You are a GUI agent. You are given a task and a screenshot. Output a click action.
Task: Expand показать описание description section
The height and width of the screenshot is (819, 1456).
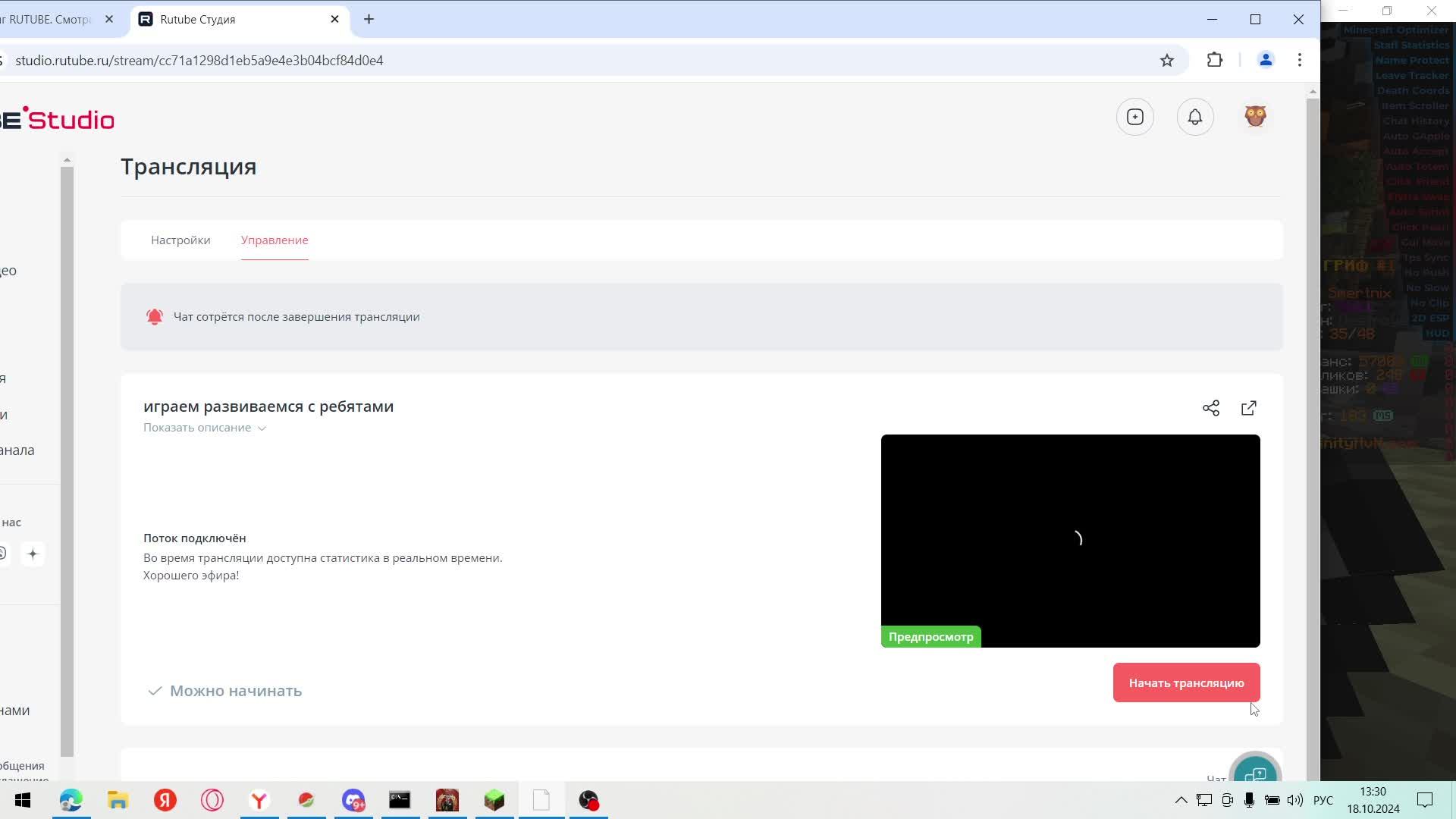[204, 428]
